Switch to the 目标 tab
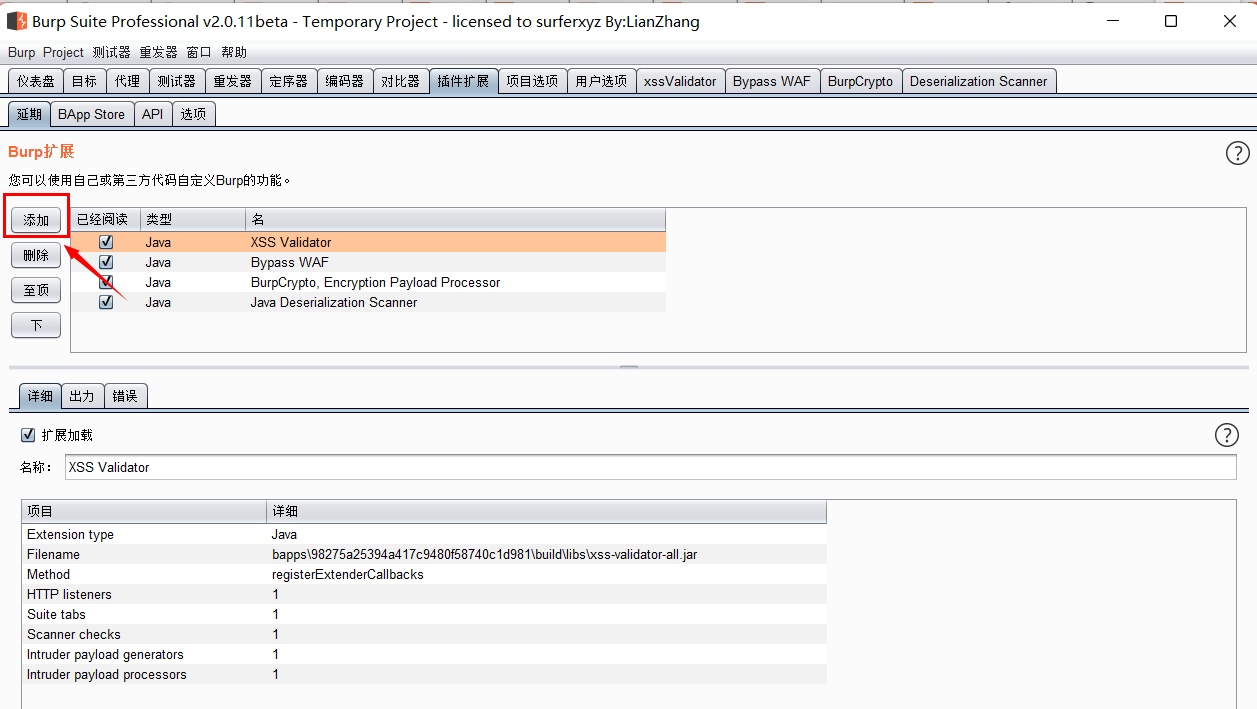This screenshot has width=1257, height=709. click(85, 81)
